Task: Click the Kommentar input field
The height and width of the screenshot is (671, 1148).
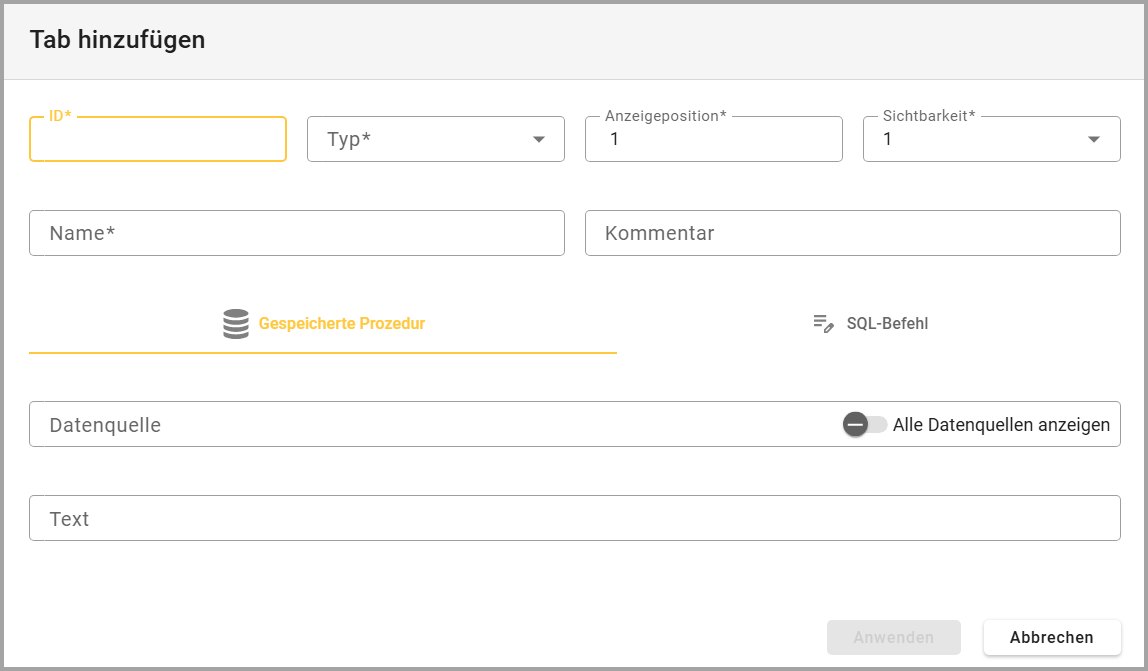Action: pos(852,233)
